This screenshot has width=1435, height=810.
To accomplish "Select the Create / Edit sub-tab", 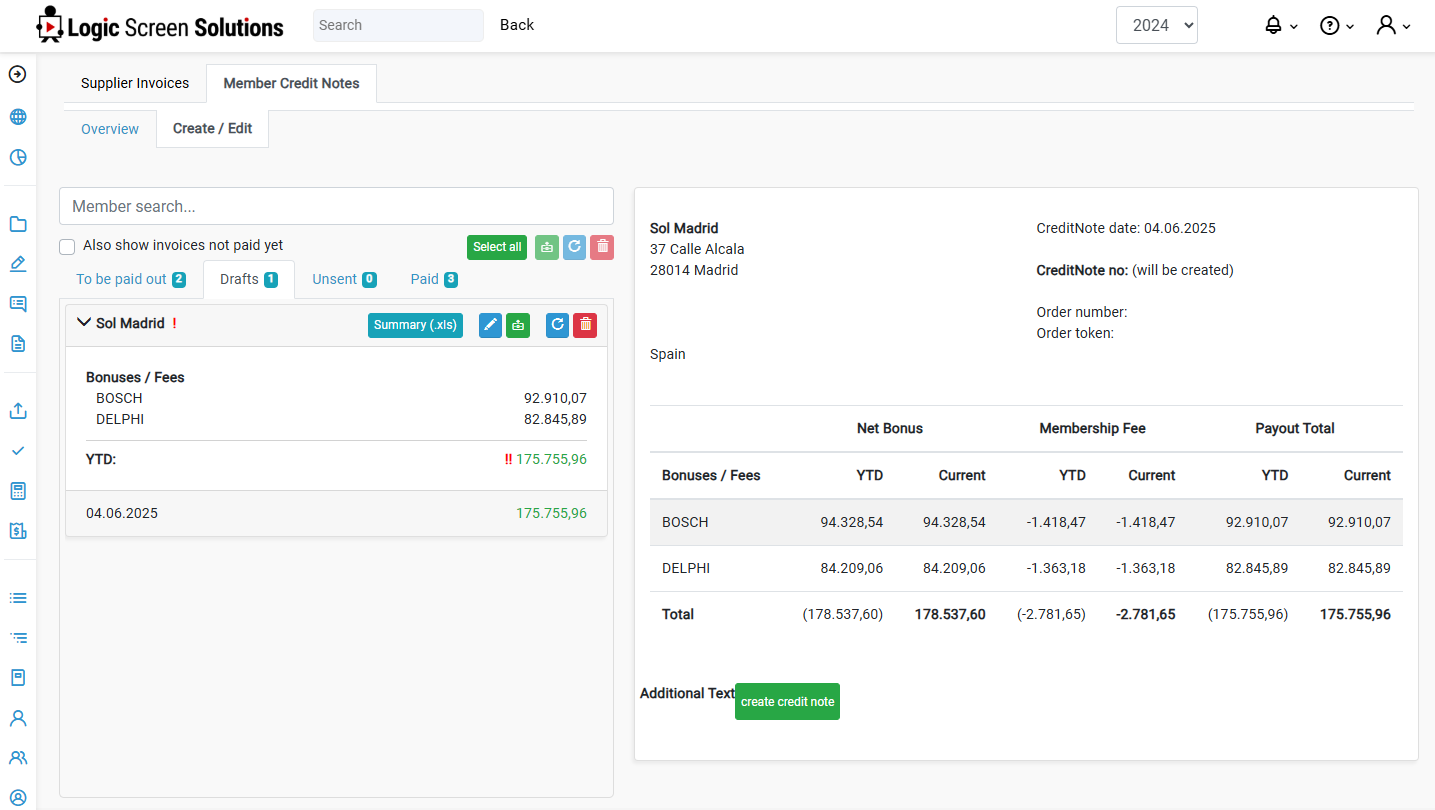I will [x=212, y=129].
